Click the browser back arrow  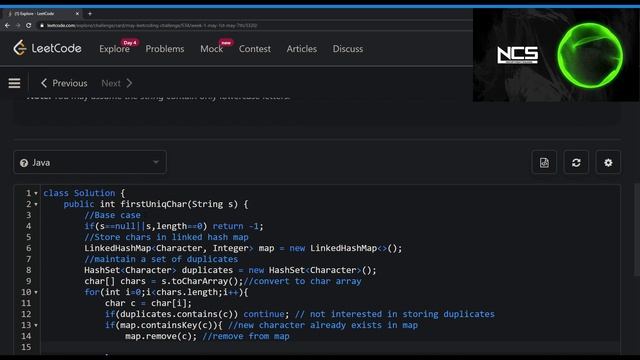7,25
